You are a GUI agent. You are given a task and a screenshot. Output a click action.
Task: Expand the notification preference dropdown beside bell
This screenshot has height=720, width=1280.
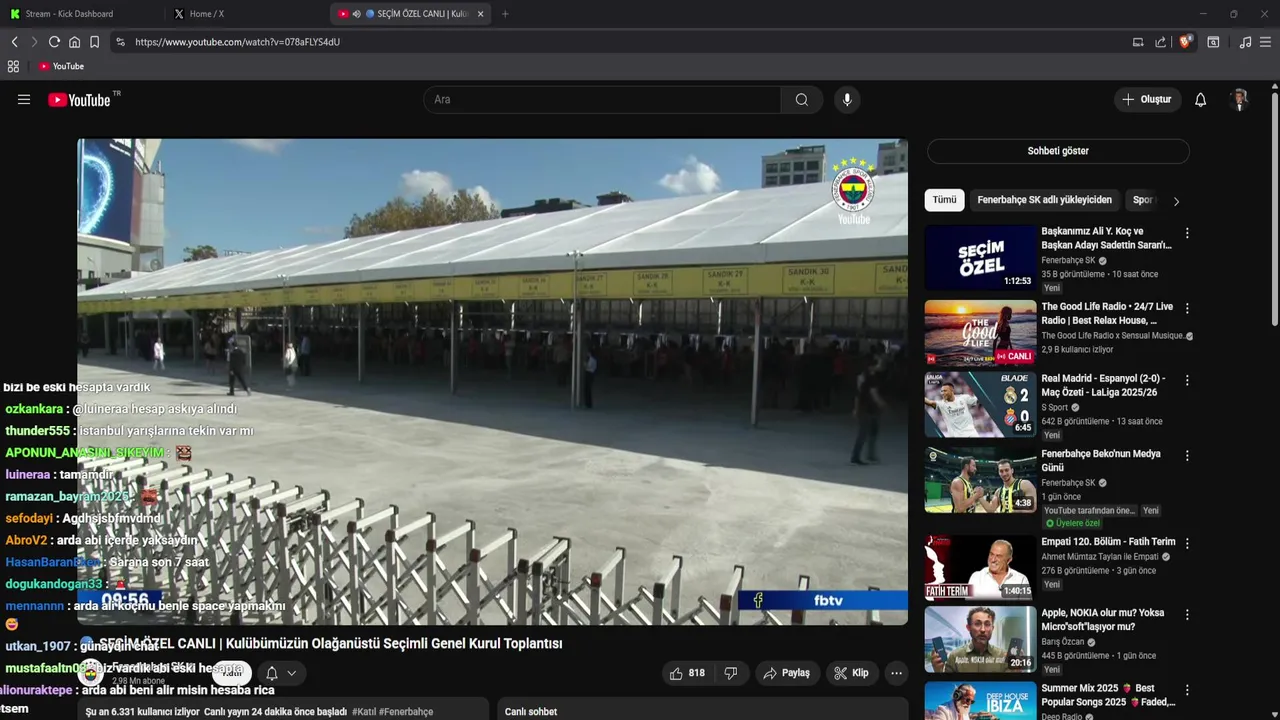tap(291, 673)
